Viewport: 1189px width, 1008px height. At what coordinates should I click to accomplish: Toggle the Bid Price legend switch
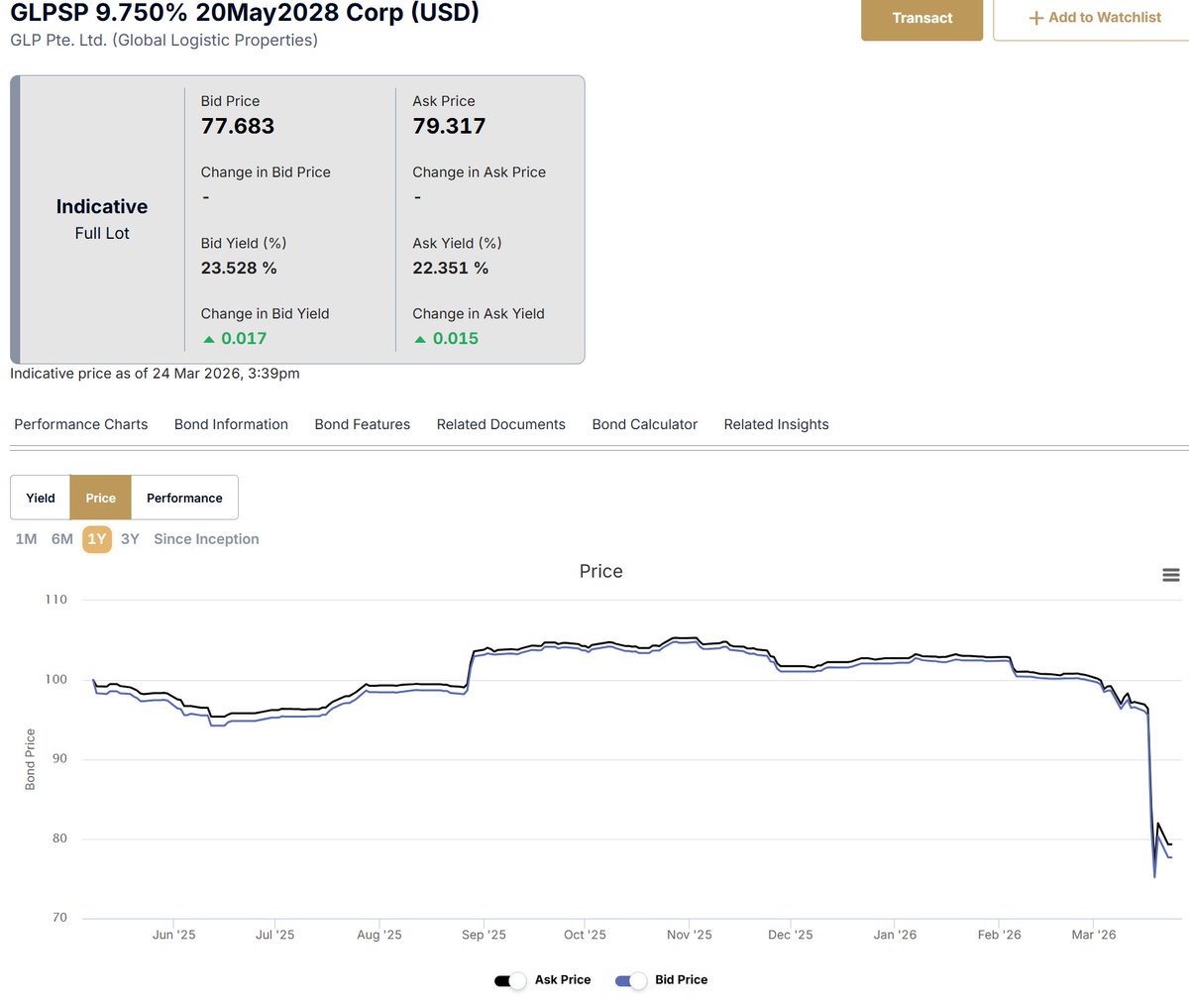[630, 980]
